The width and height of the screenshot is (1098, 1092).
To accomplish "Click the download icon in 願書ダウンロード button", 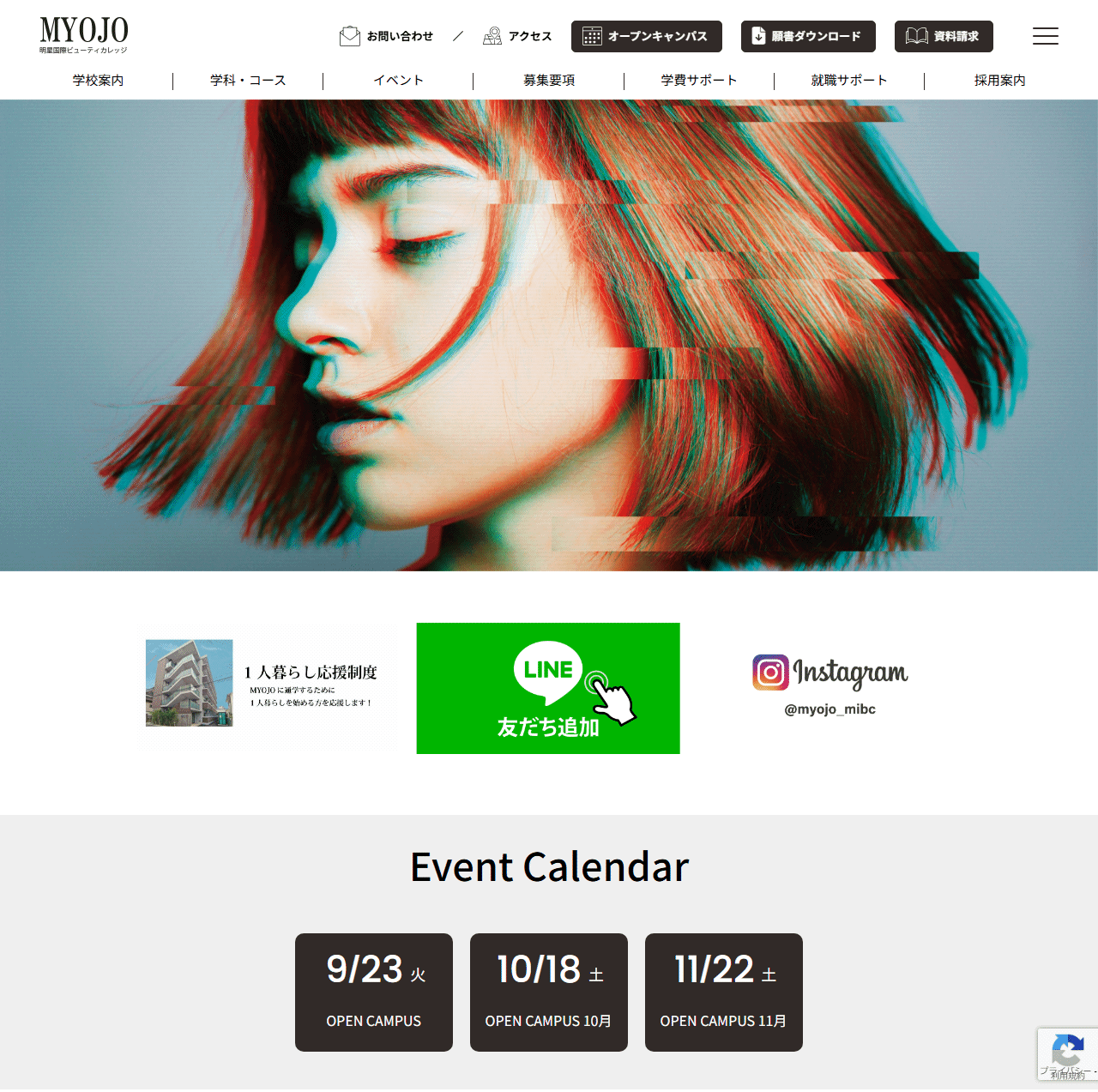I will click(x=758, y=36).
